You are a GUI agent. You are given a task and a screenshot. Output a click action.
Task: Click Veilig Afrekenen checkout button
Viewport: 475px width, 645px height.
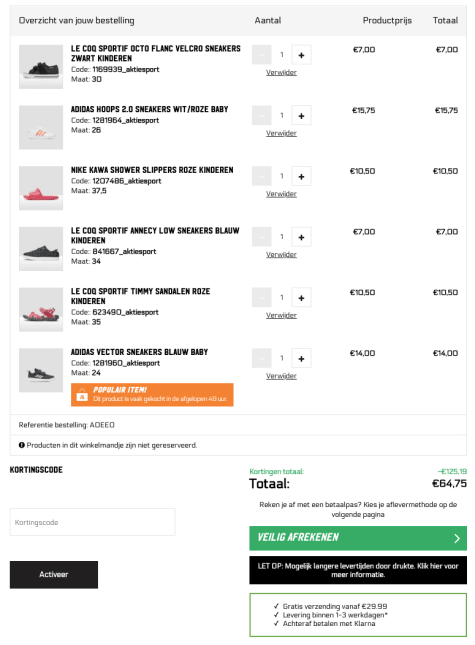(358, 538)
